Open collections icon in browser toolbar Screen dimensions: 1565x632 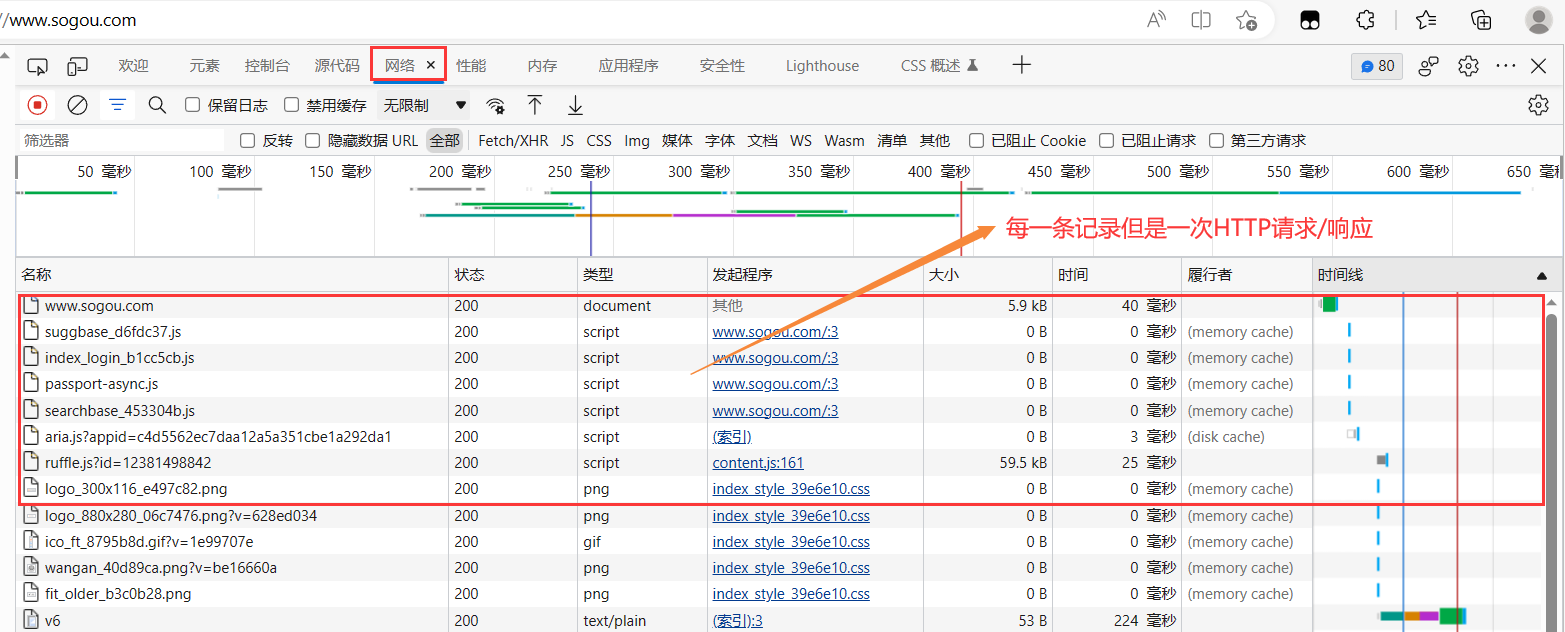click(1481, 20)
